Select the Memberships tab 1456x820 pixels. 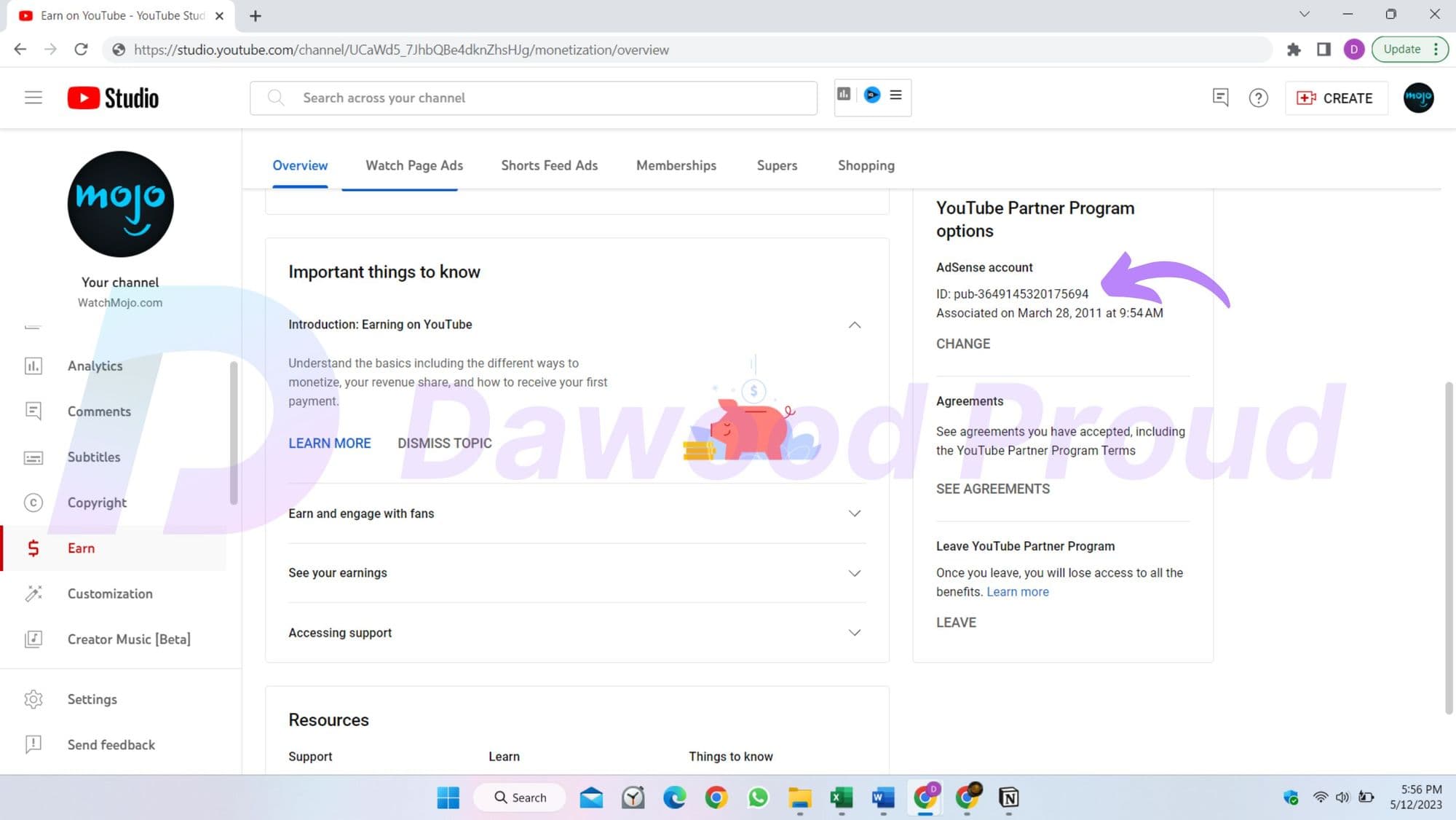click(x=676, y=165)
